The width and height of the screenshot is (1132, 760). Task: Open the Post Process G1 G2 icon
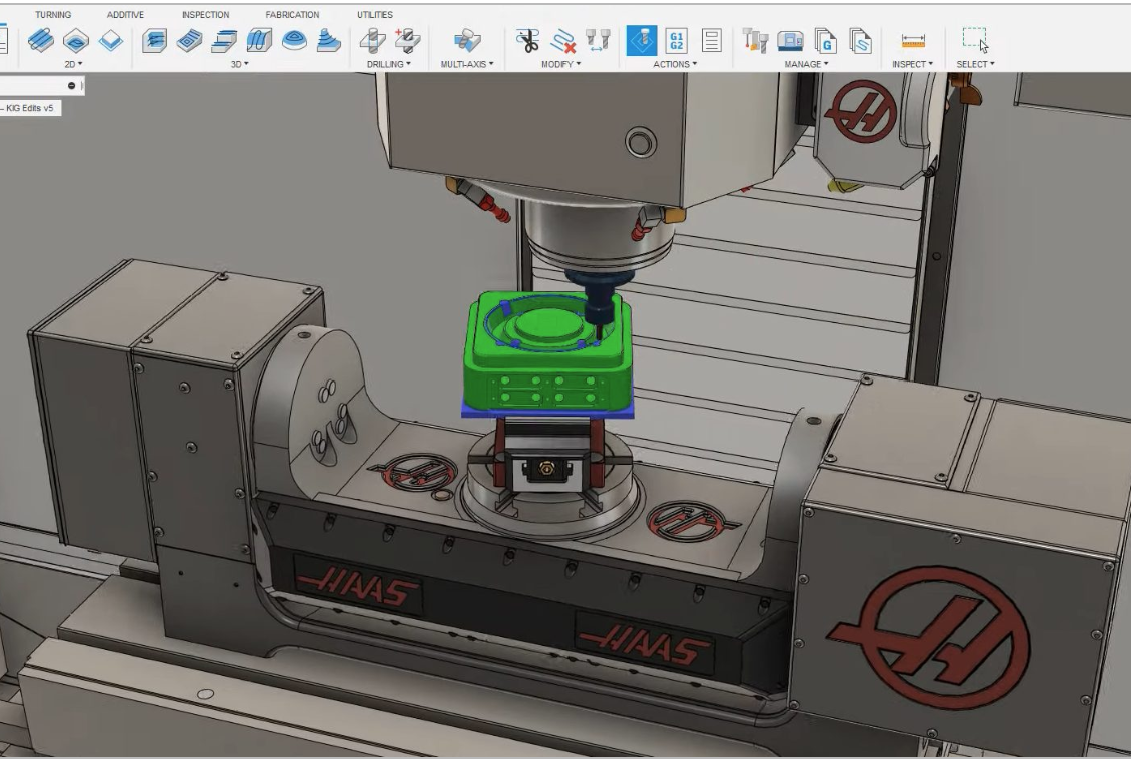click(x=676, y=40)
